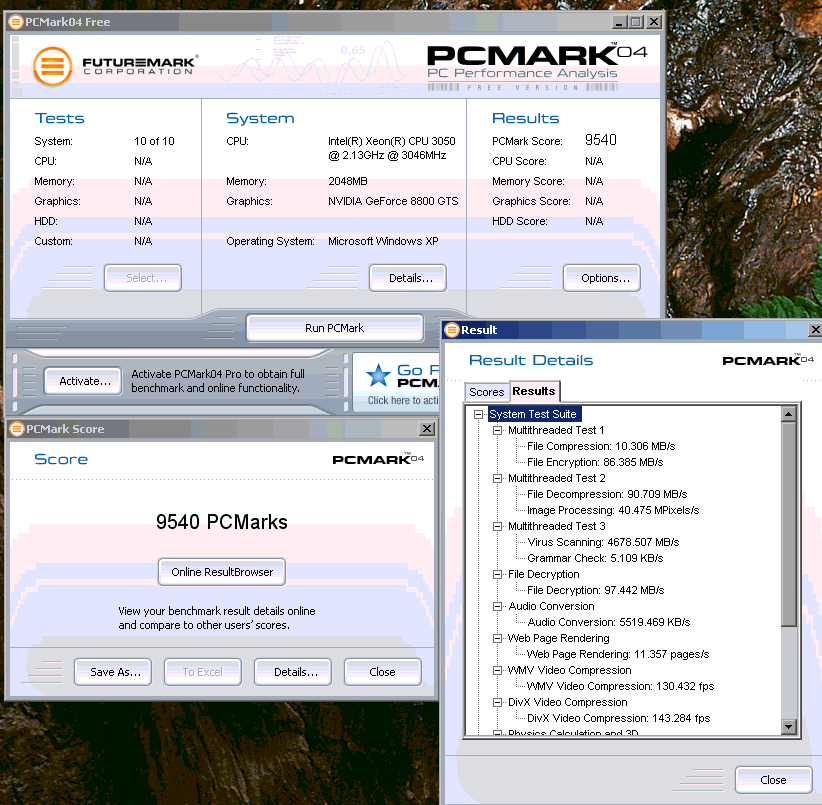Collapse the Web Page Rendering group
Screen dimensions: 822x805
point(497,638)
